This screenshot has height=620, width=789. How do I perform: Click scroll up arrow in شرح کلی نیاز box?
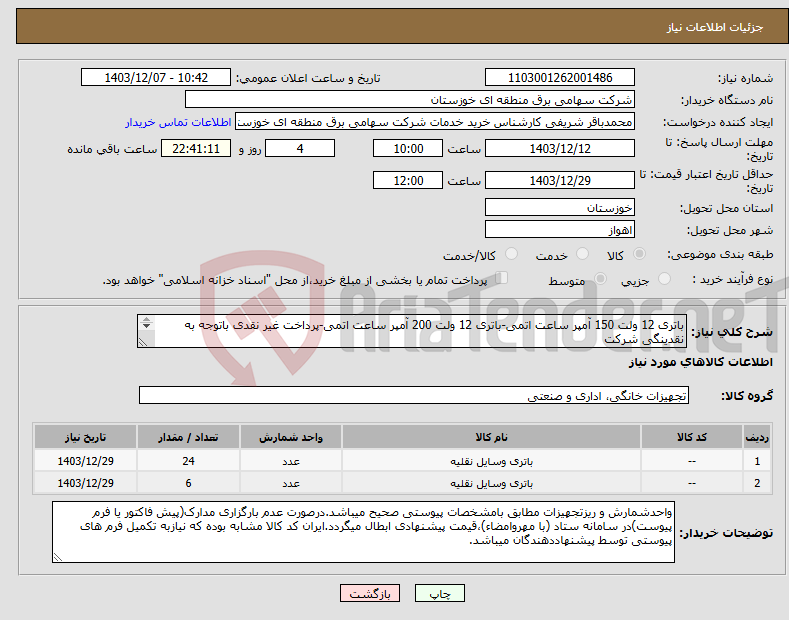tap(146, 319)
